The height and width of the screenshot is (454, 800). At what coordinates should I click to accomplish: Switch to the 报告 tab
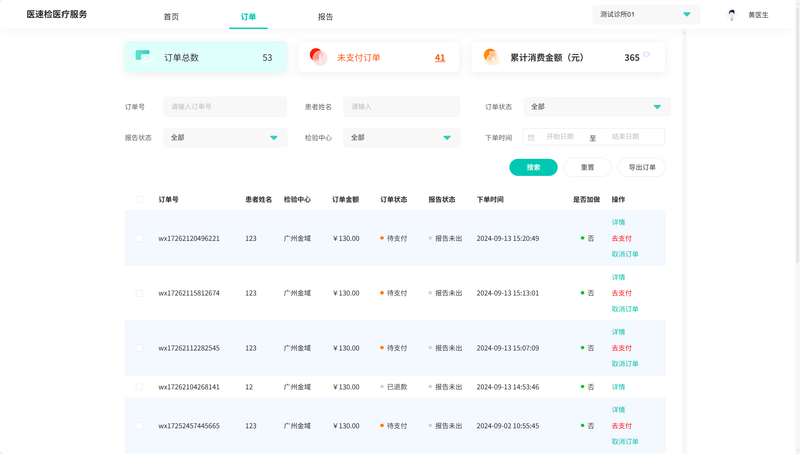pos(325,17)
